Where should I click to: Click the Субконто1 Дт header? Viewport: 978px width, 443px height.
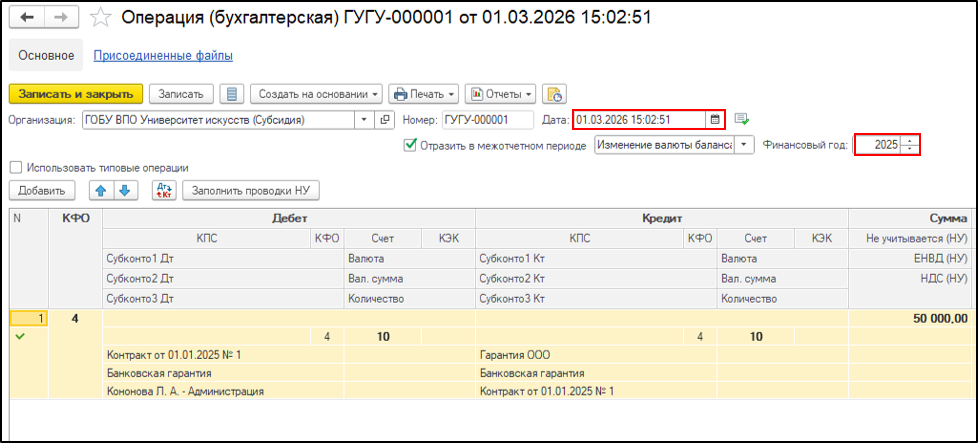(223, 258)
